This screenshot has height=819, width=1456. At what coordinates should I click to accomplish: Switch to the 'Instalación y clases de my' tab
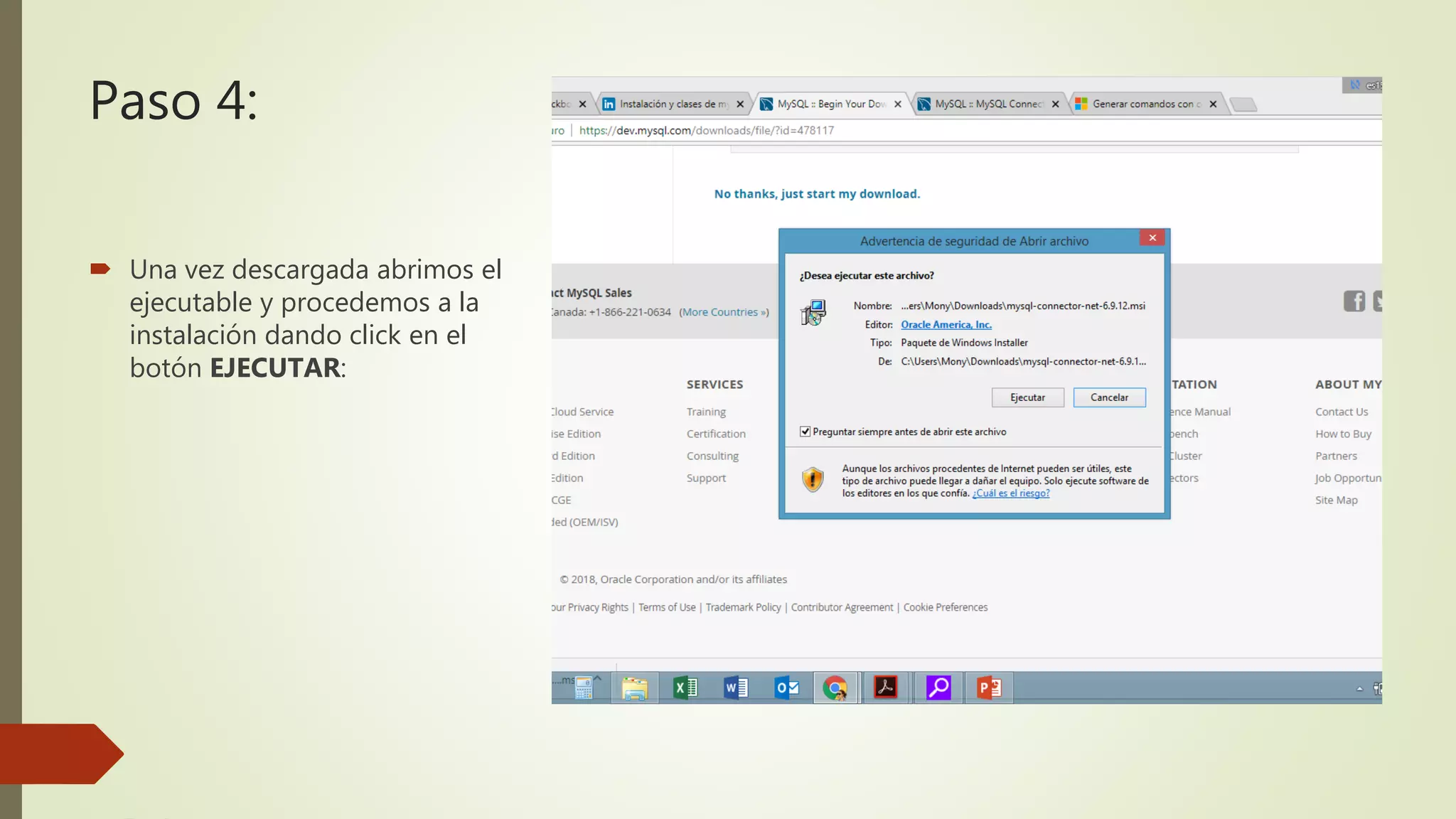[673, 104]
